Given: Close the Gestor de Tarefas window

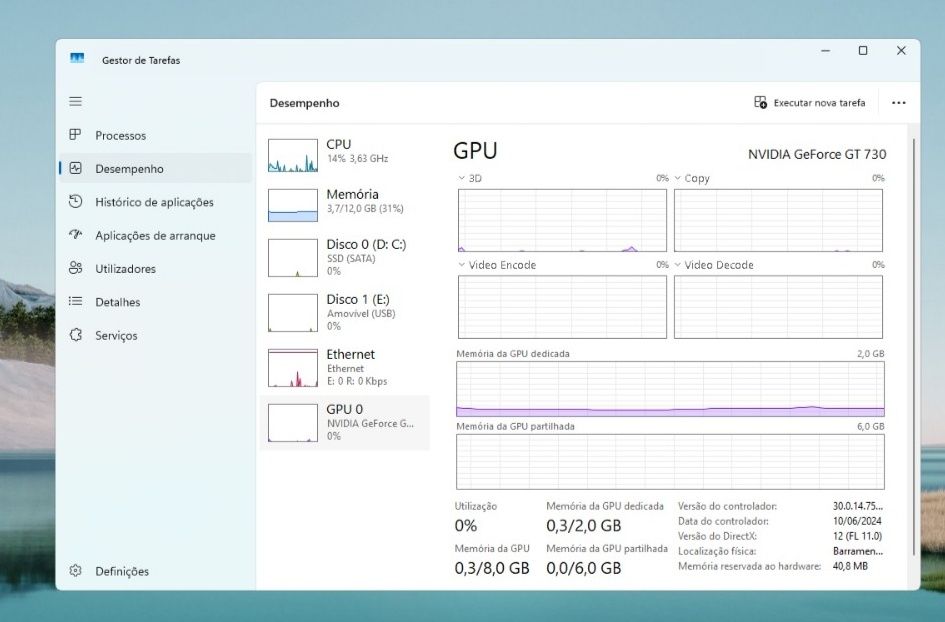Looking at the screenshot, I should [x=901, y=51].
